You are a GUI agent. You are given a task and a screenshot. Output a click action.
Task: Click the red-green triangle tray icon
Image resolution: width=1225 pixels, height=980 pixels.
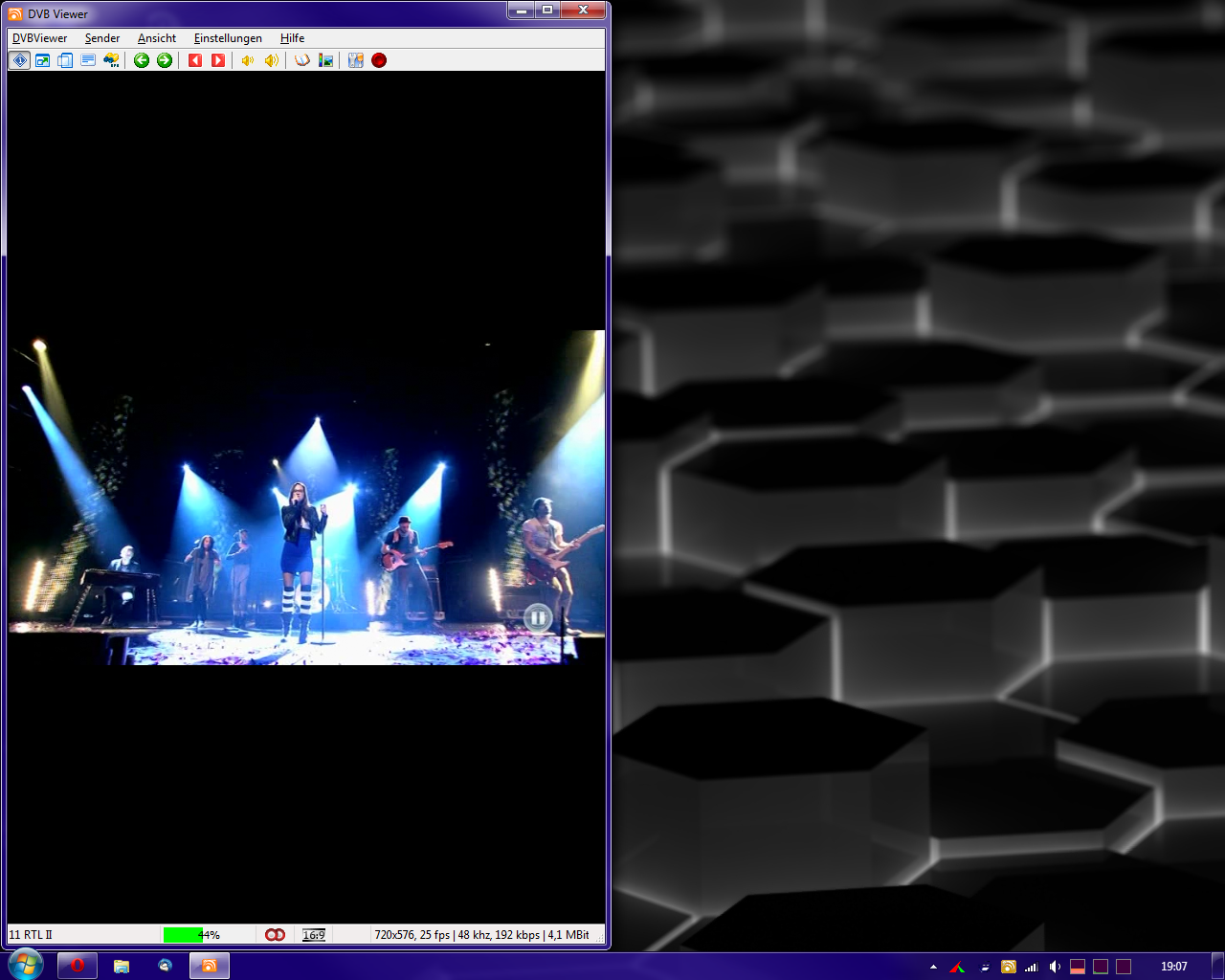point(957,967)
